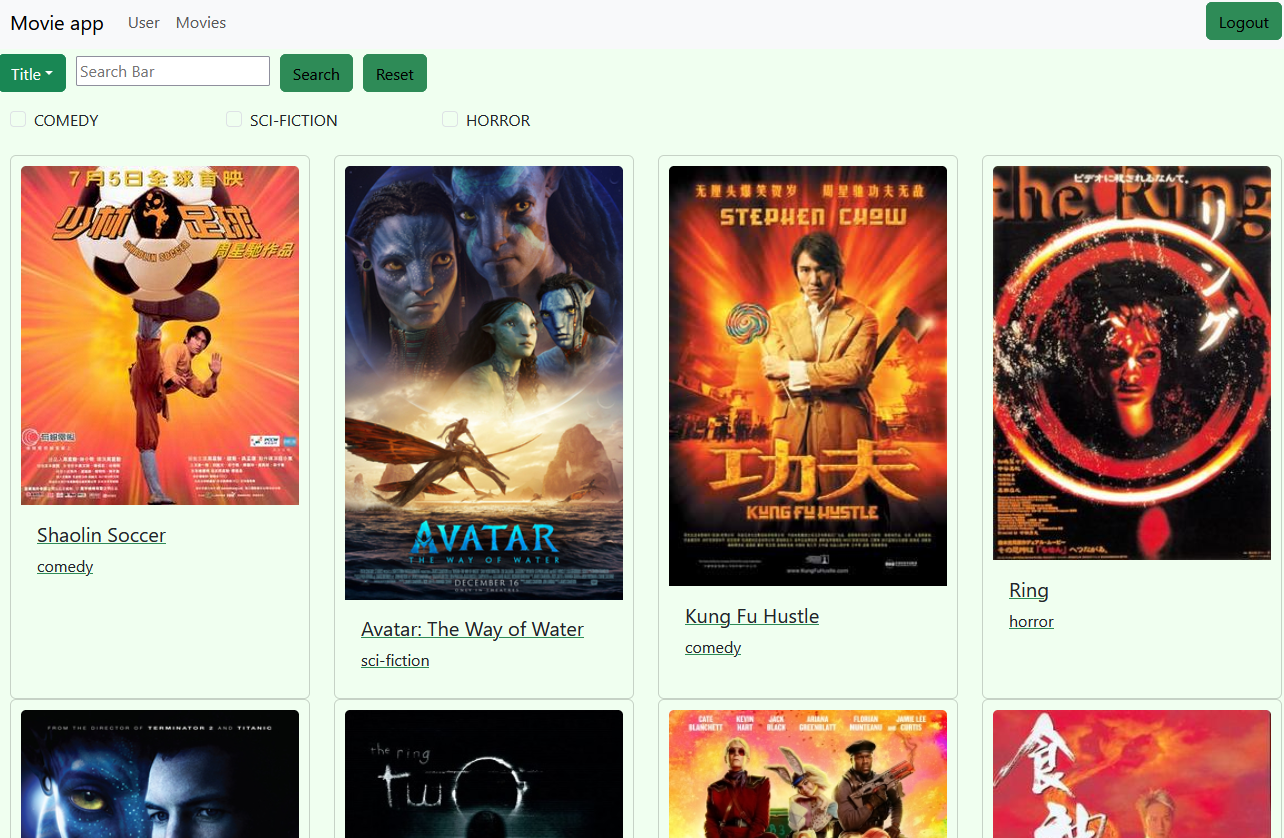
Task: Open the Cate Blanchett ensemble cast poster
Action: [x=808, y=774]
